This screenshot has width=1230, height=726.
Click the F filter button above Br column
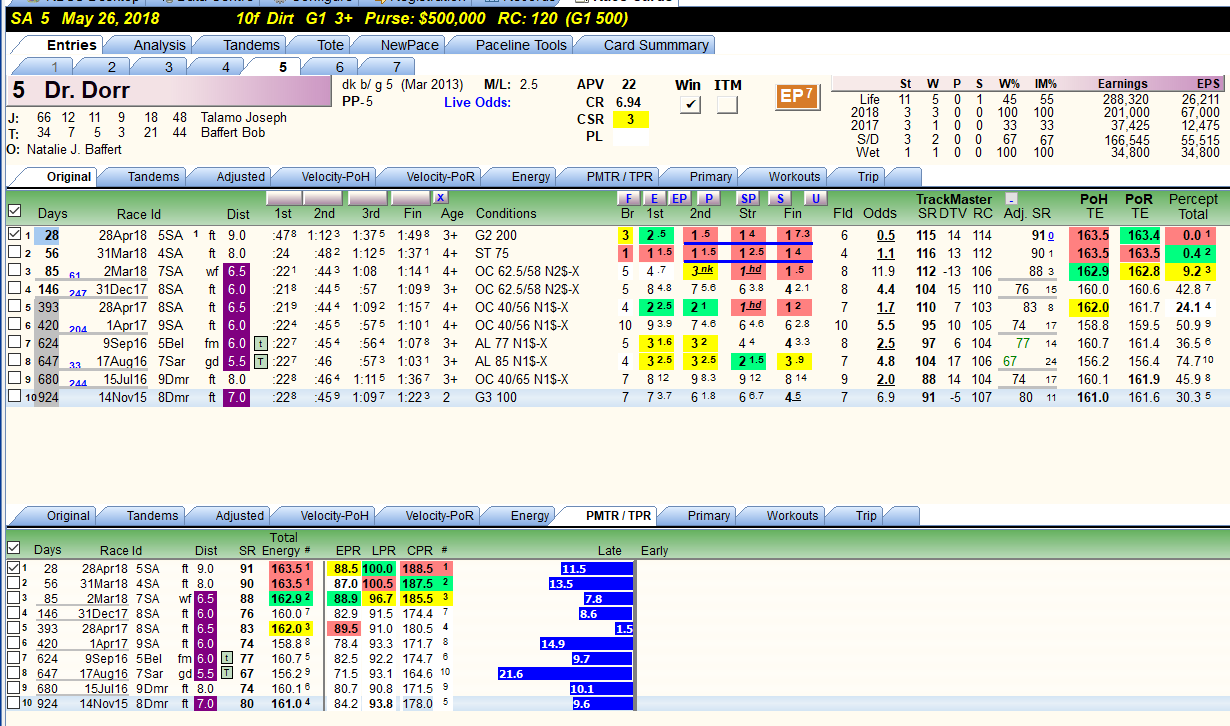[628, 198]
